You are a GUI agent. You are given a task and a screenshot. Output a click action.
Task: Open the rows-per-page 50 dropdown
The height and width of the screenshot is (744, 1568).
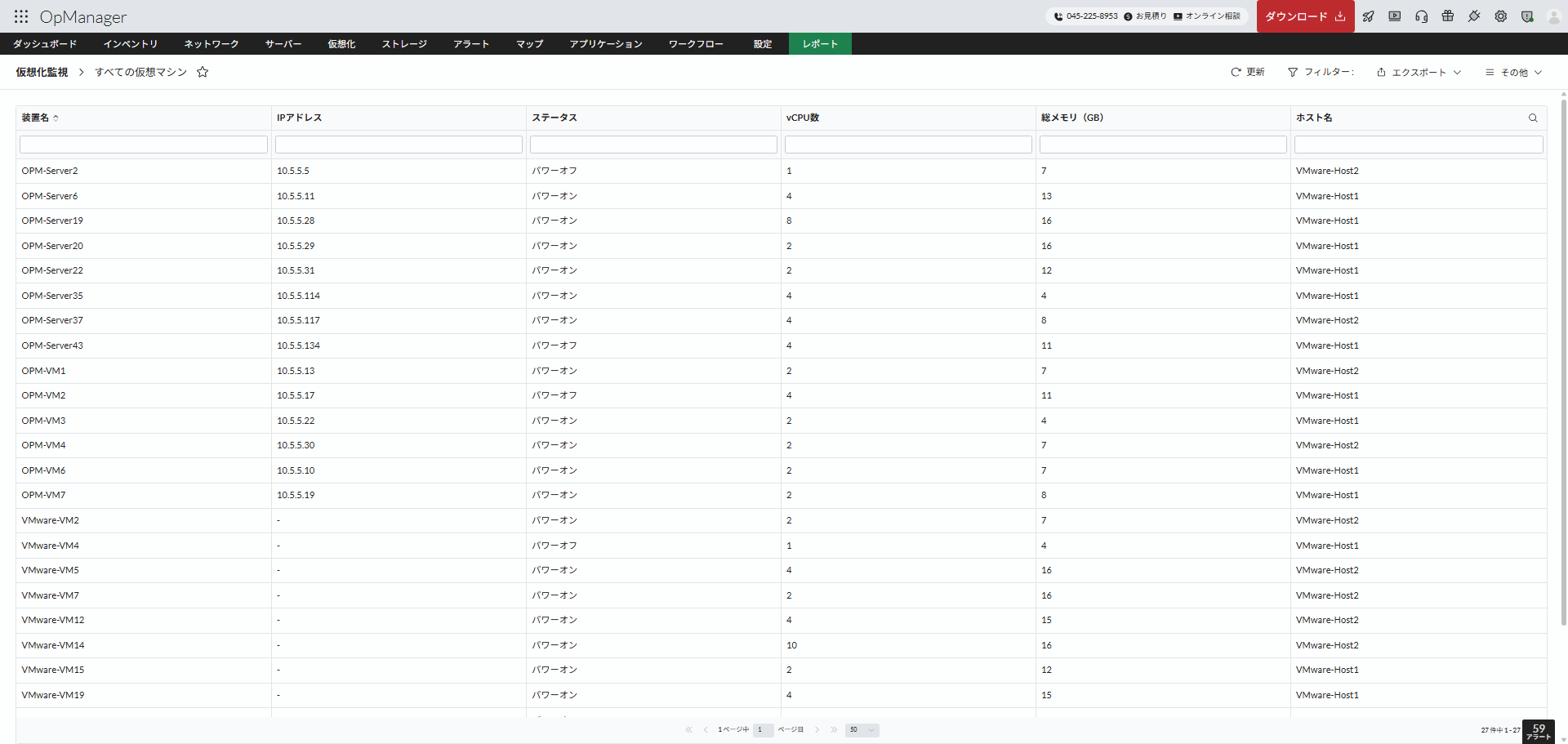click(862, 730)
